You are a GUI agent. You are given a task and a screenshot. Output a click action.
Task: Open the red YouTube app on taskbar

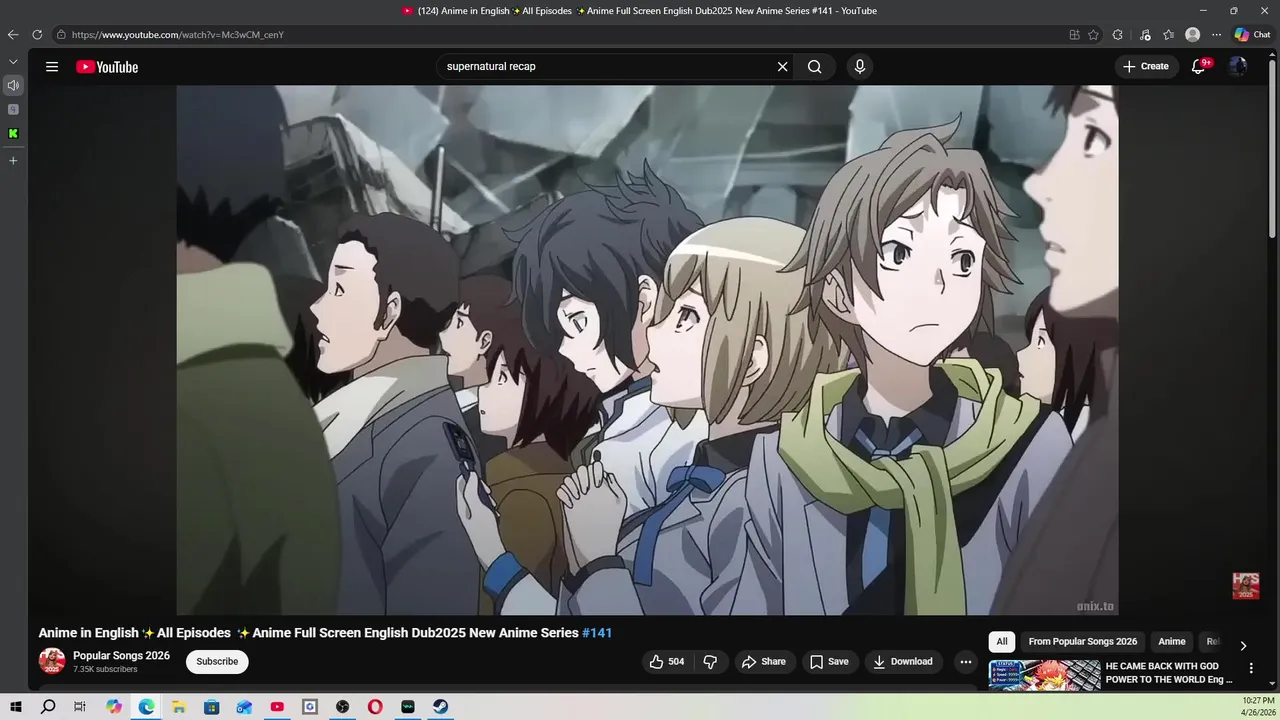click(277, 707)
